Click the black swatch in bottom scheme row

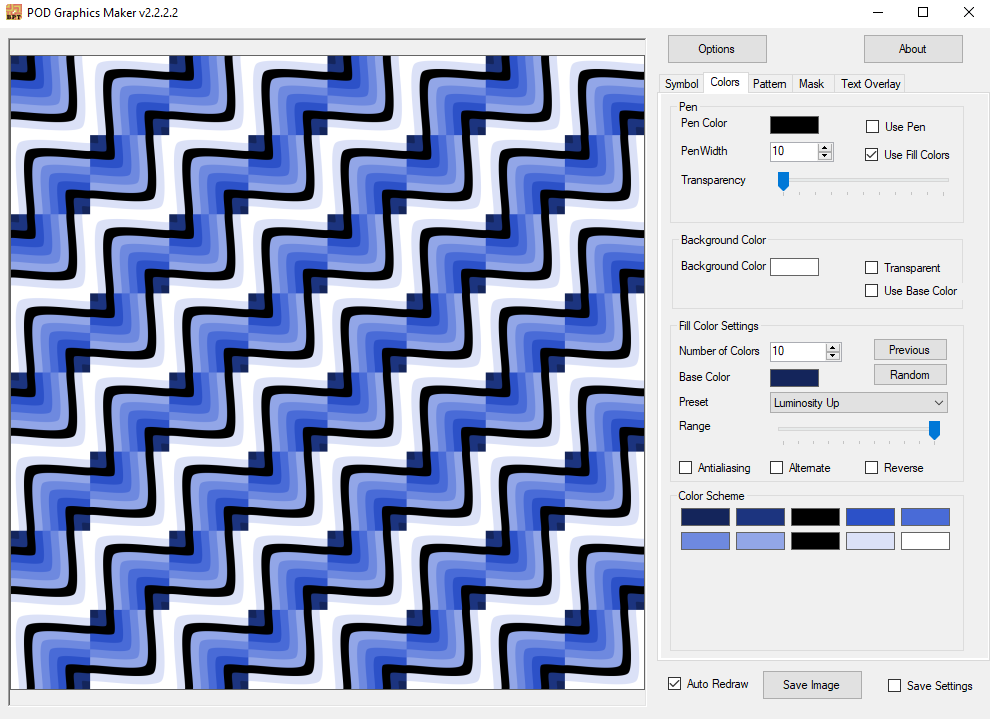[x=815, y=541]
